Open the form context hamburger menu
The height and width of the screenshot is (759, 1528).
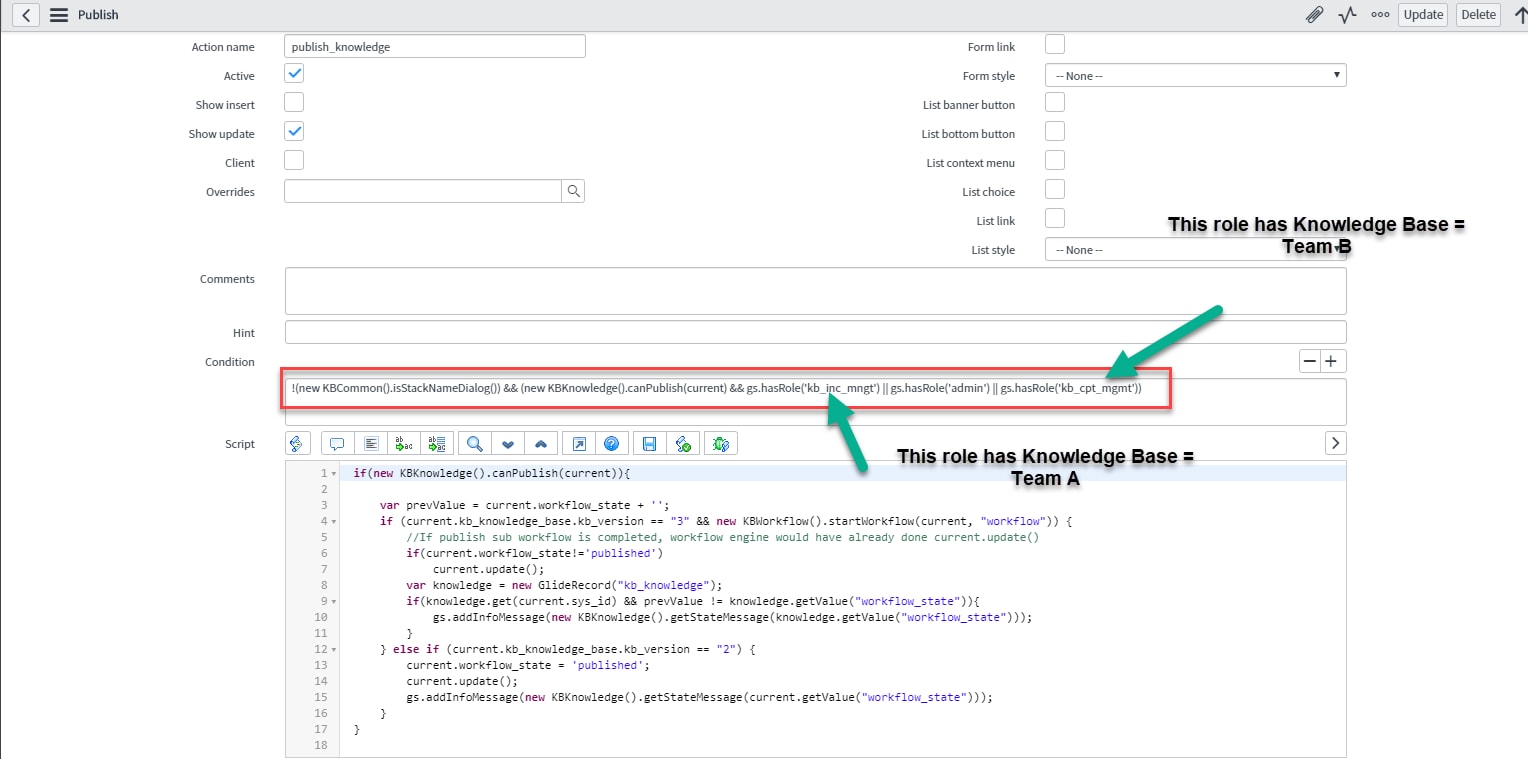(59, 15)
